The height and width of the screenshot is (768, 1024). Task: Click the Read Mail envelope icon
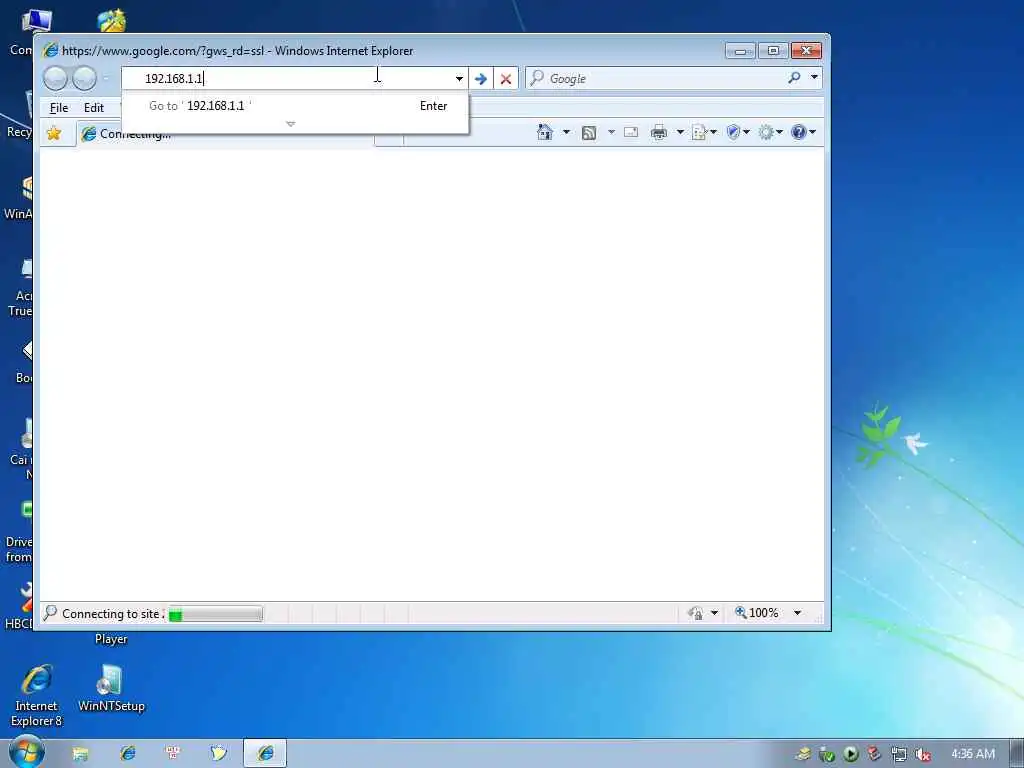click(x=631, y=133)
